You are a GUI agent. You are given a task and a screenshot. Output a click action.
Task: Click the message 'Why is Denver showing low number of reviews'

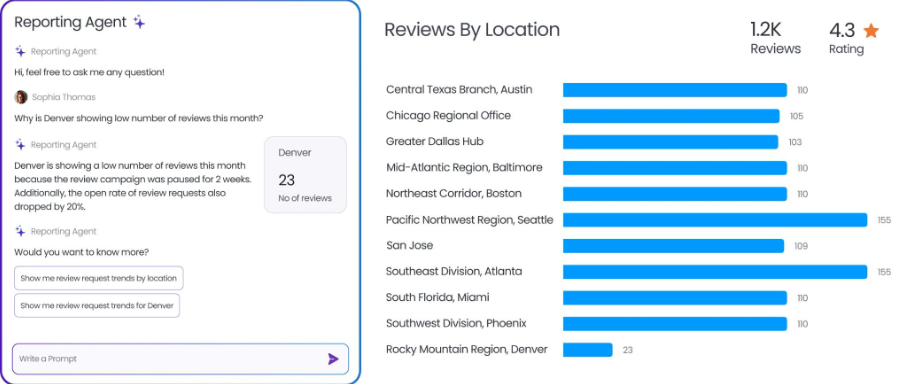139,118
